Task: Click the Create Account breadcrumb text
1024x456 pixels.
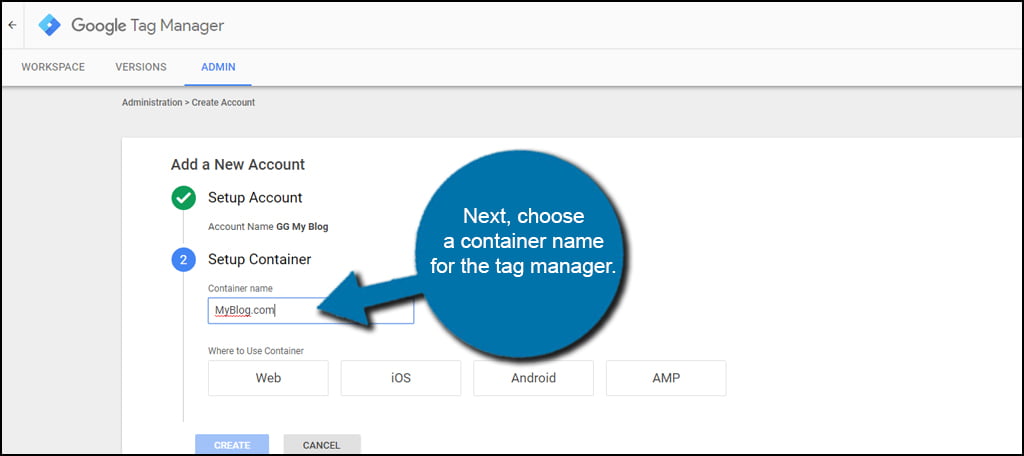Action: 223,103
